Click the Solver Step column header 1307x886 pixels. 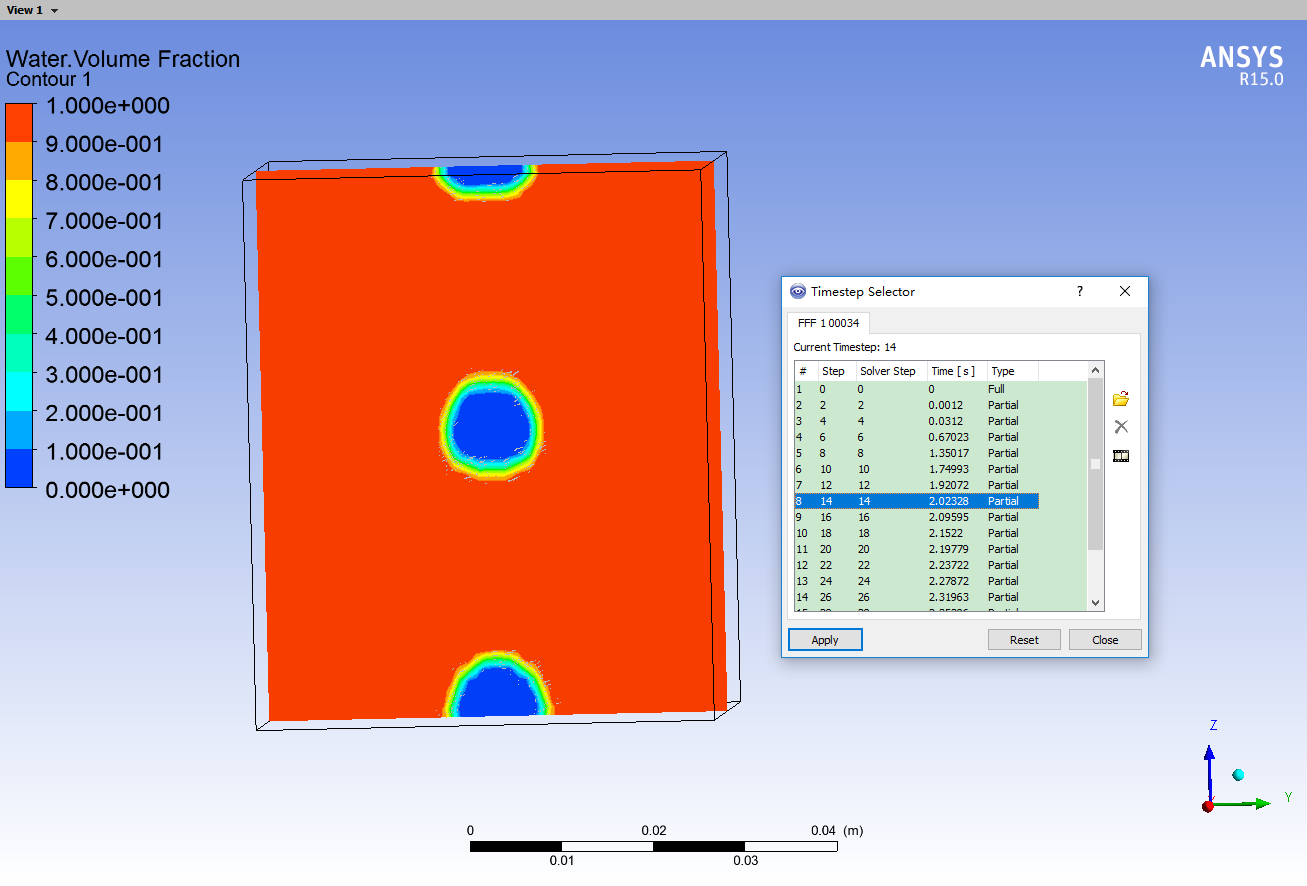(889, 371)
